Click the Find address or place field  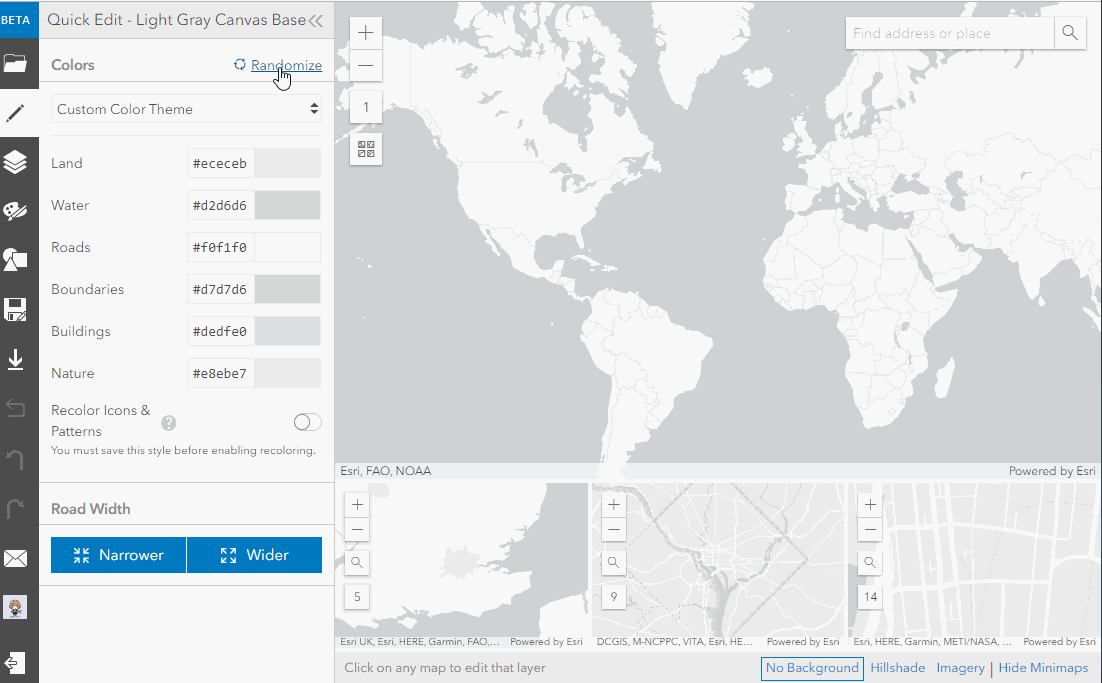[x=949, y=33]
